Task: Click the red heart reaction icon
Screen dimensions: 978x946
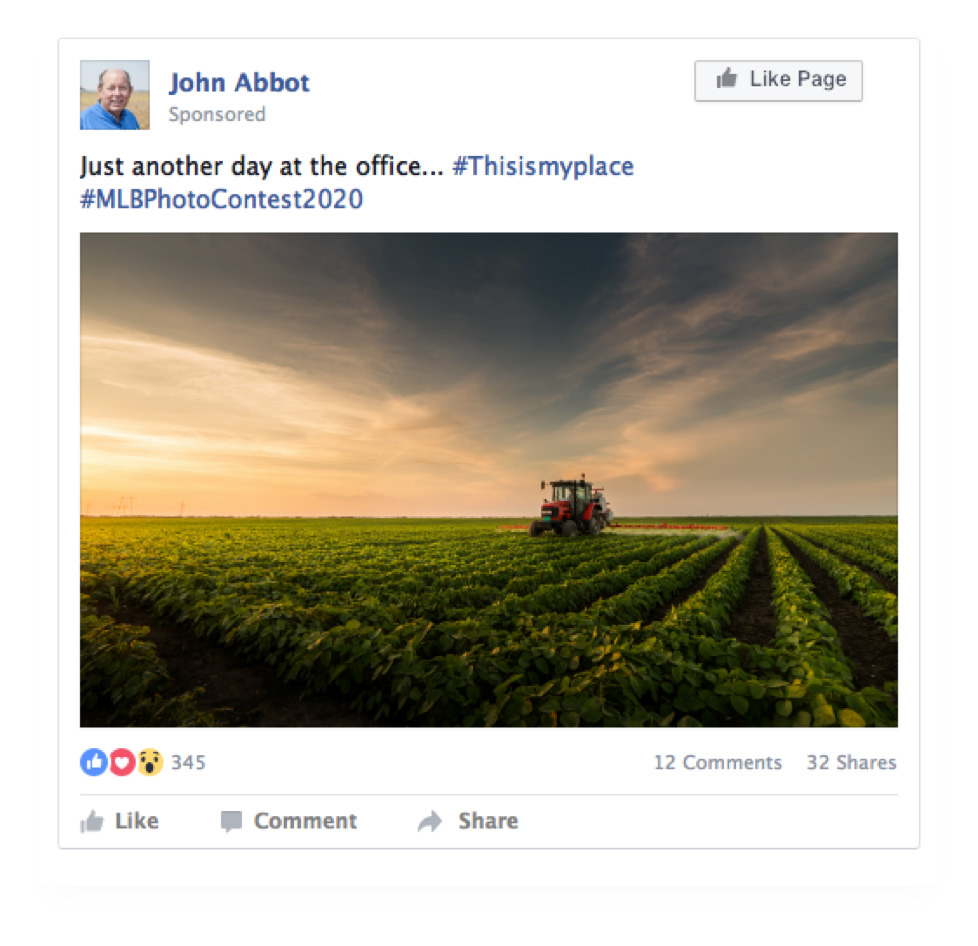Action: [122, 761]
